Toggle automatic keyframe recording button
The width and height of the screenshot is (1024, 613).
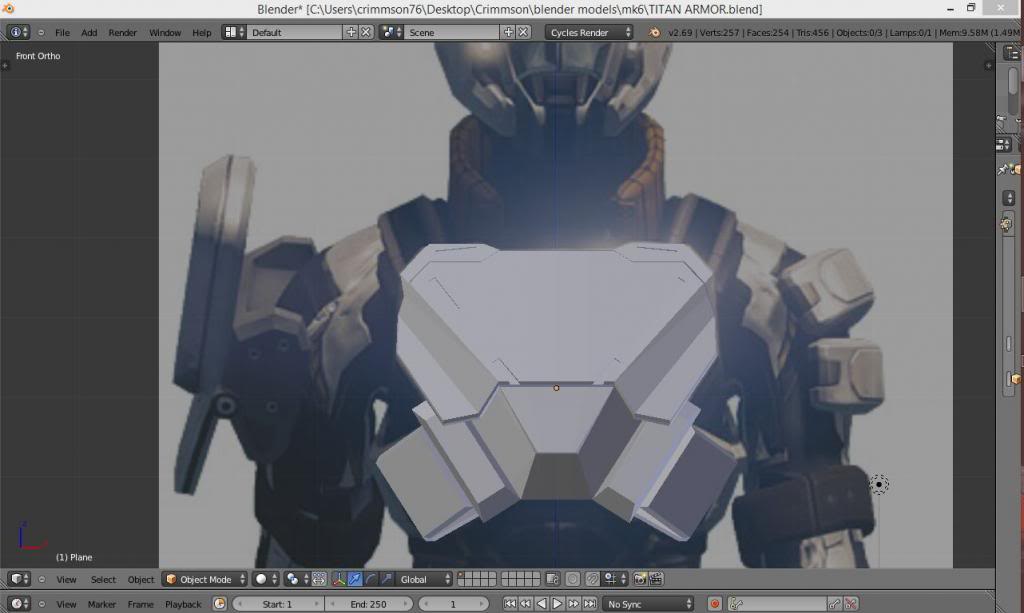tap(714, 604)
